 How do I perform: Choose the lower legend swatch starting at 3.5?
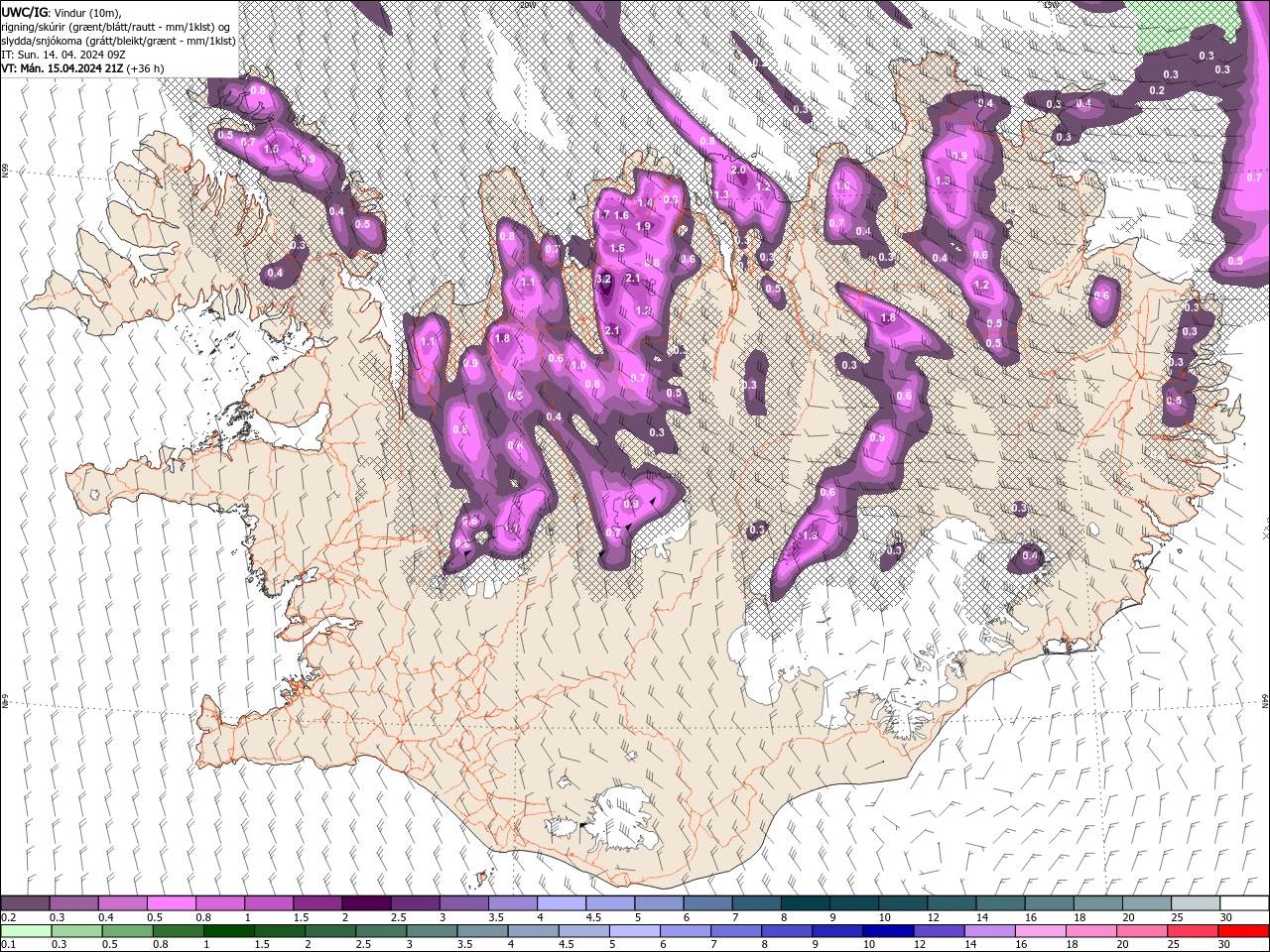(x=482, y=931)
